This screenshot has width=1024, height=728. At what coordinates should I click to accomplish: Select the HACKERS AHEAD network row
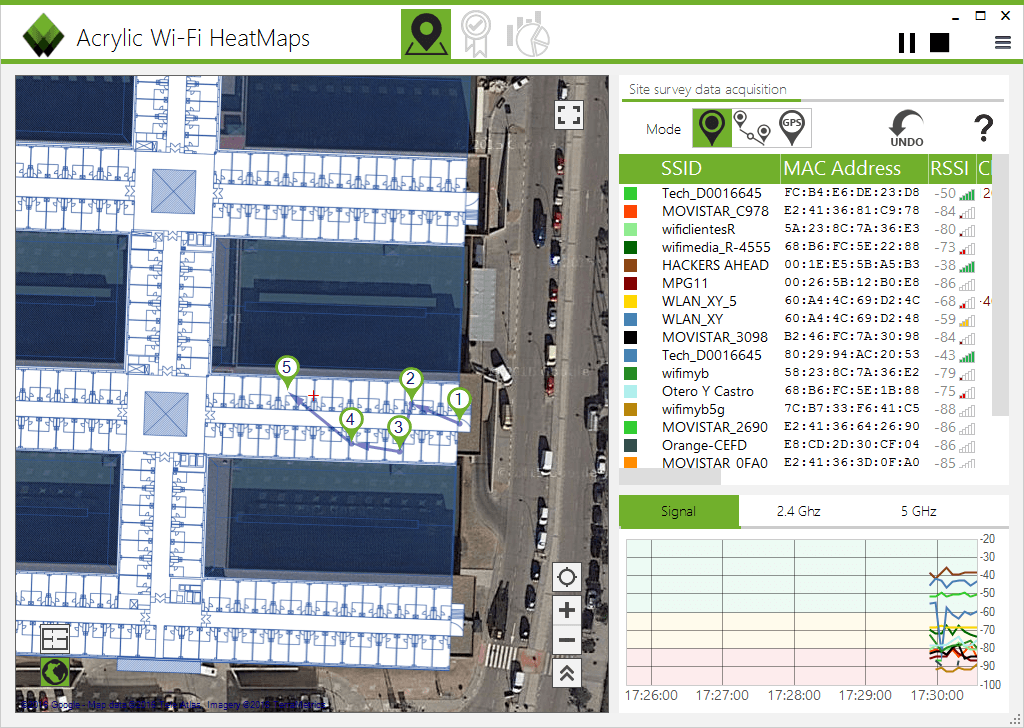805,265
